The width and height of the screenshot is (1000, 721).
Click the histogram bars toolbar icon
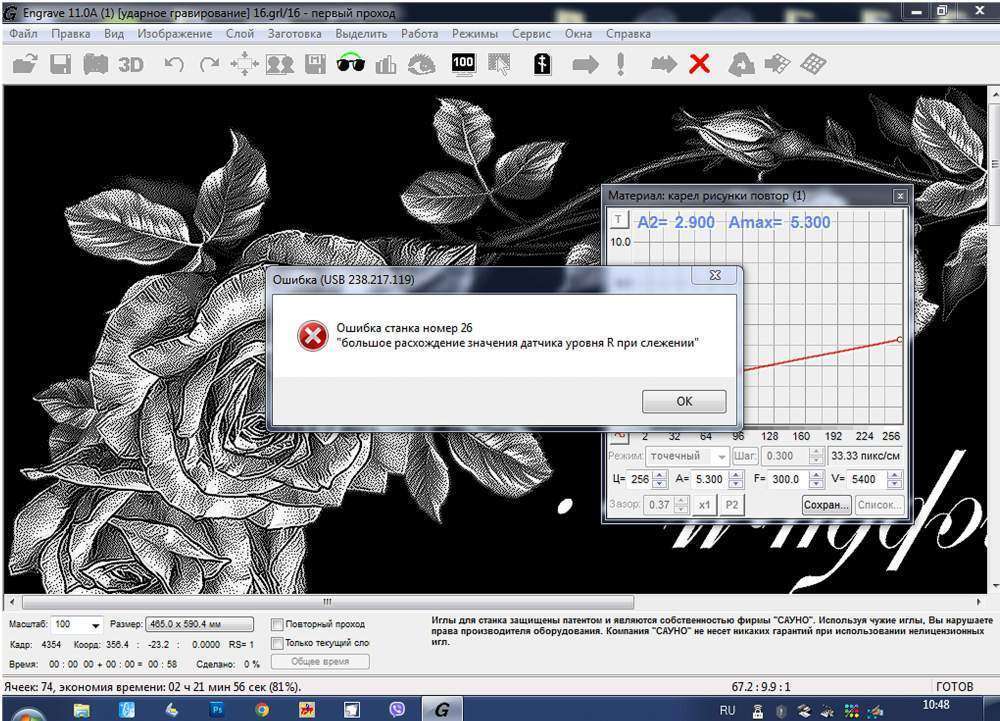tap(386, 65)
